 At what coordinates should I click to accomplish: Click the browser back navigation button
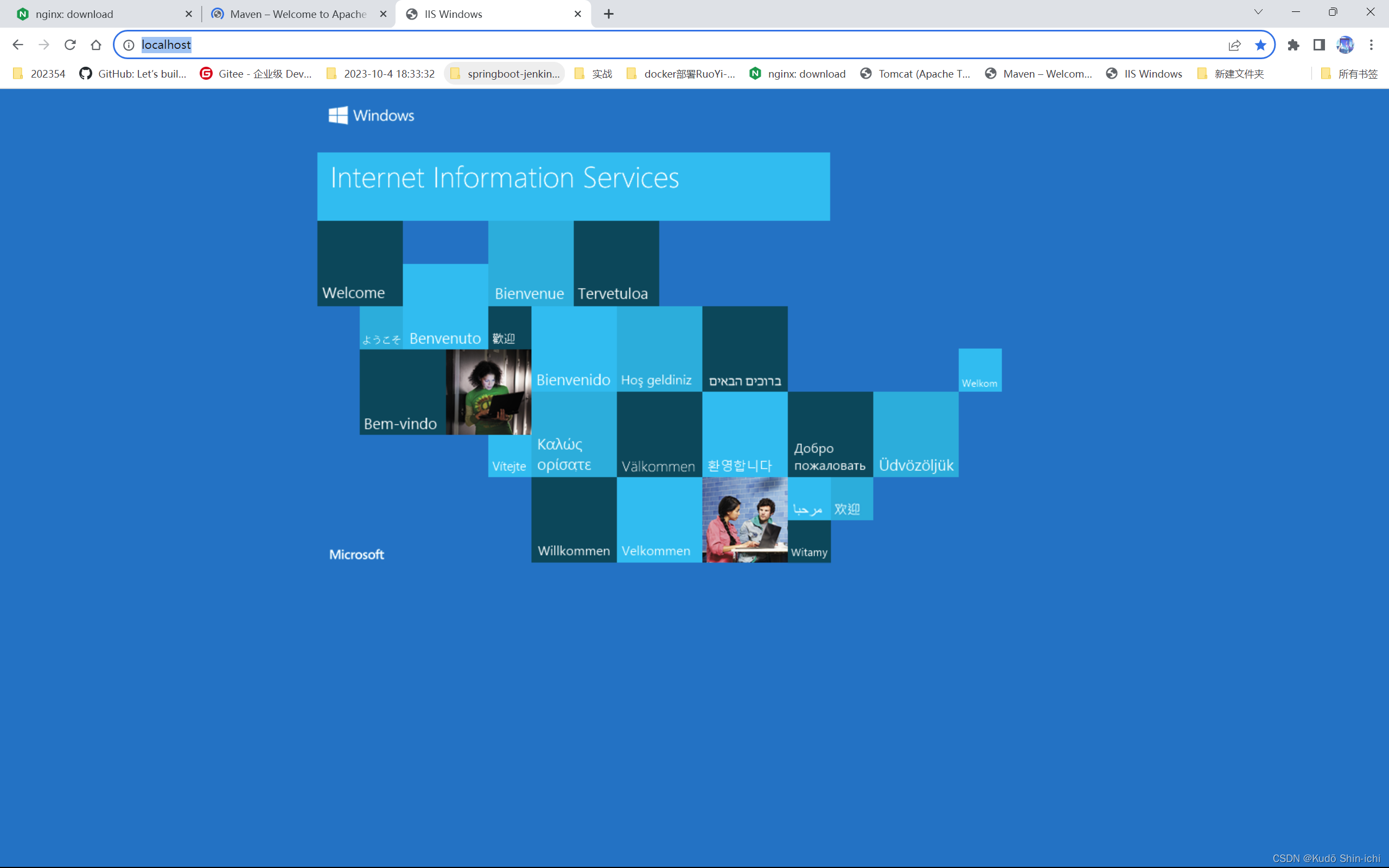coord(18,44)
